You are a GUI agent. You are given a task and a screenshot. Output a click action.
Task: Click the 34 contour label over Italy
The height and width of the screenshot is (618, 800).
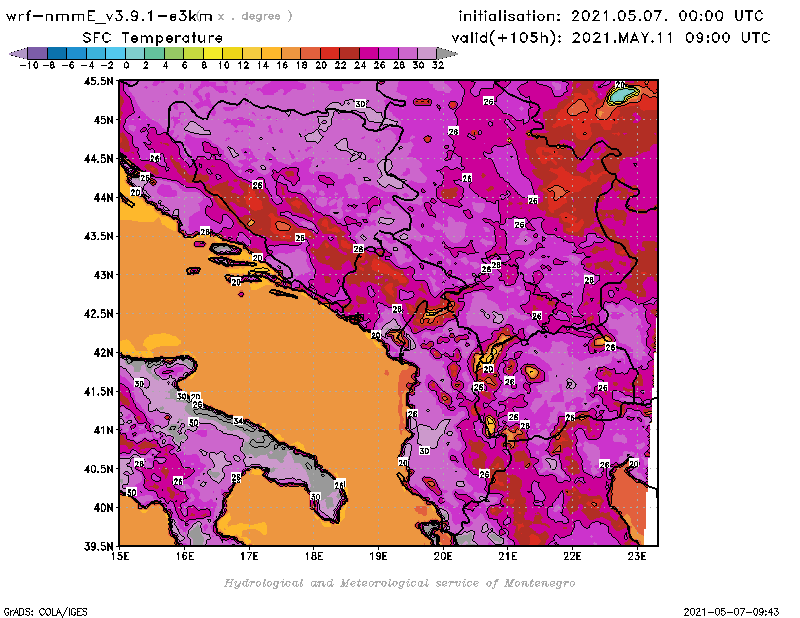(238, 421)
